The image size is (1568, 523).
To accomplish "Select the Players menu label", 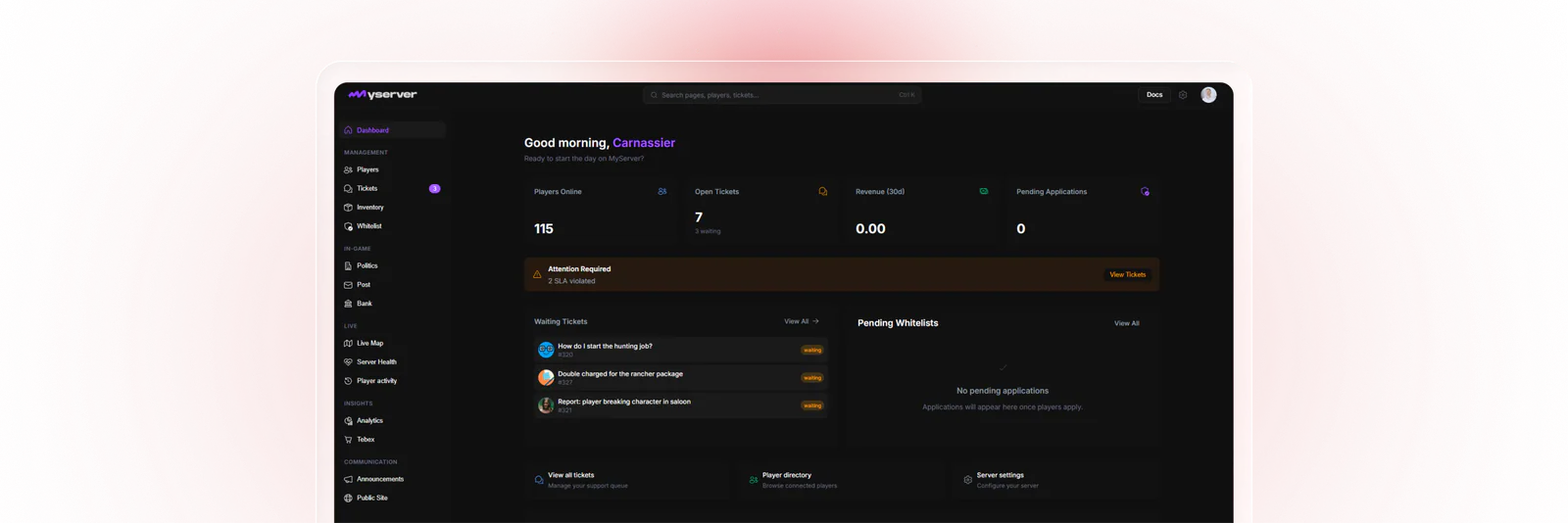I will click(x=367, y=169).
